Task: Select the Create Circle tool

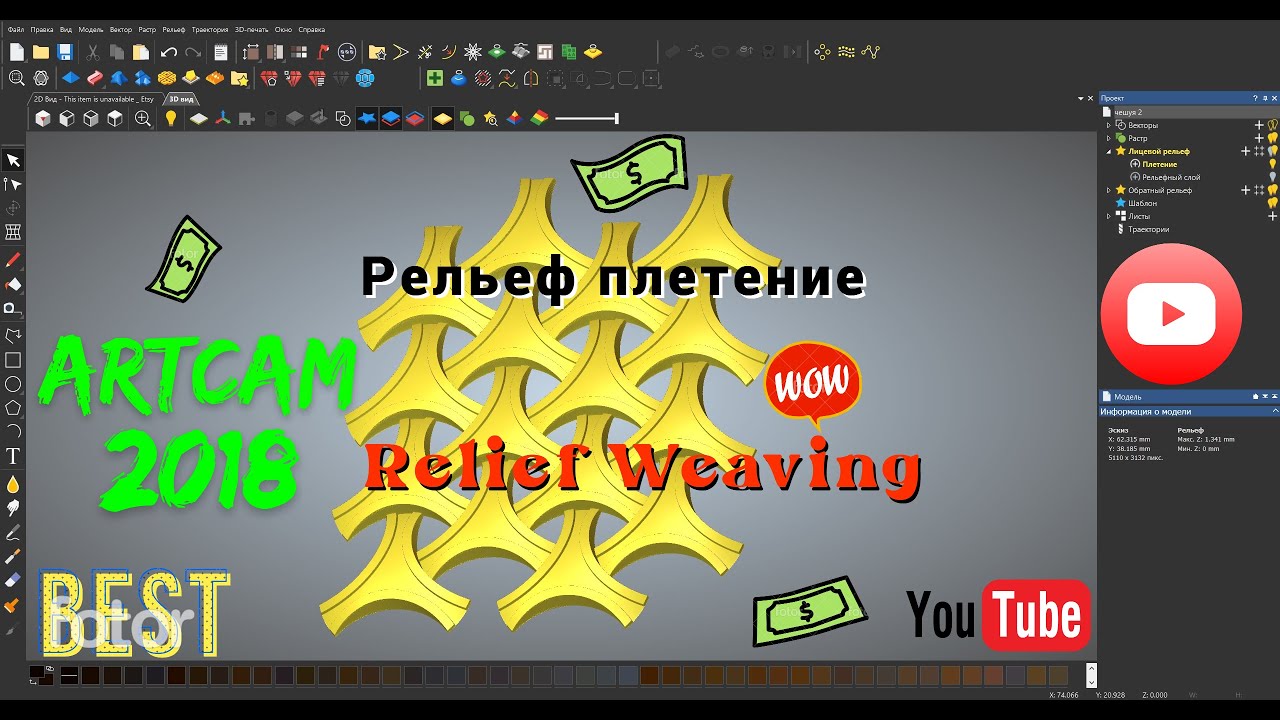Action: (13, 384)
